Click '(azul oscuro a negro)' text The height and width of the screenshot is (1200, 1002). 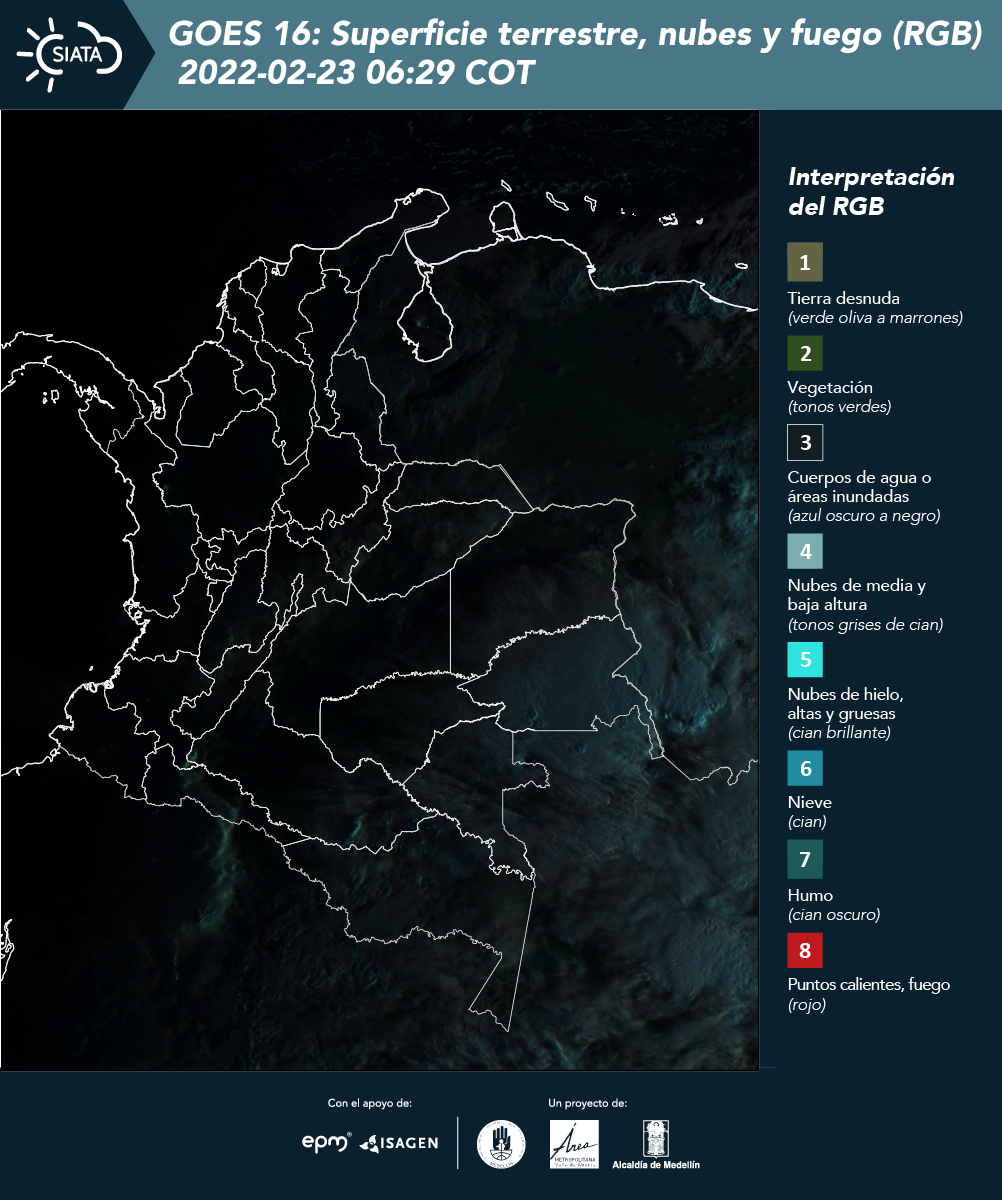pyautogui.click(x=864, y=516)
